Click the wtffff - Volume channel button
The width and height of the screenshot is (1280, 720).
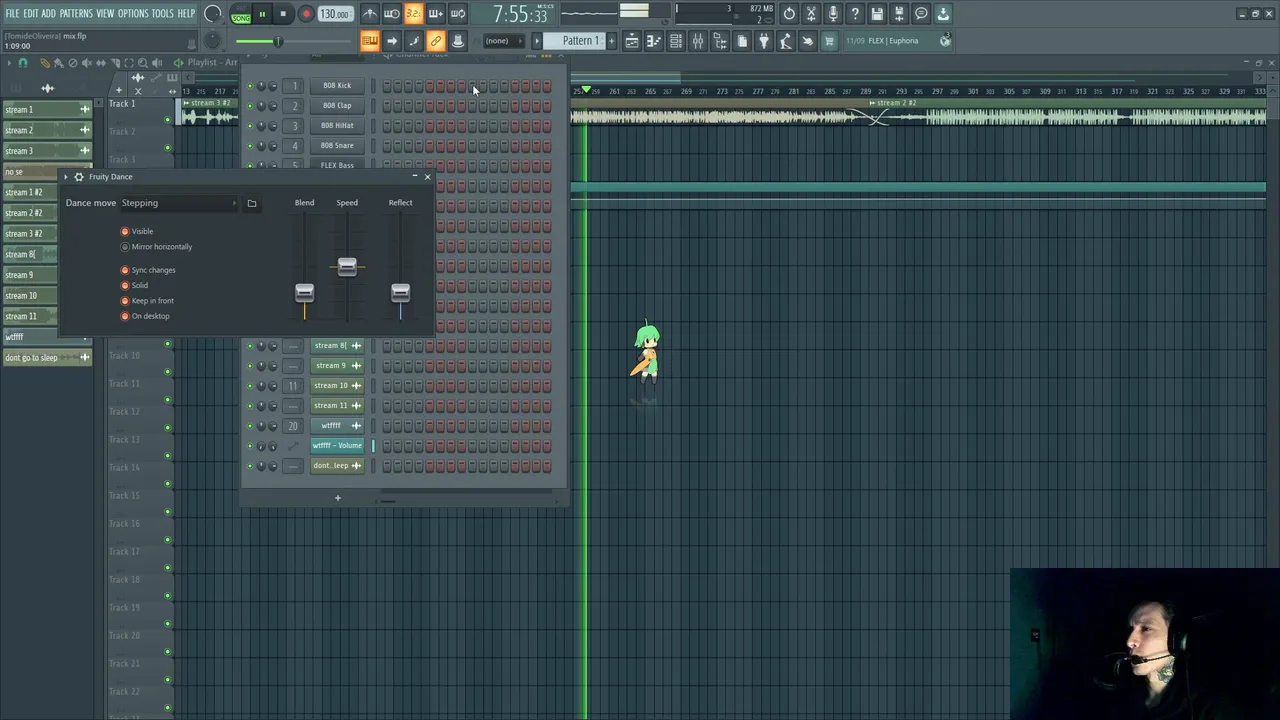[337, 446]
